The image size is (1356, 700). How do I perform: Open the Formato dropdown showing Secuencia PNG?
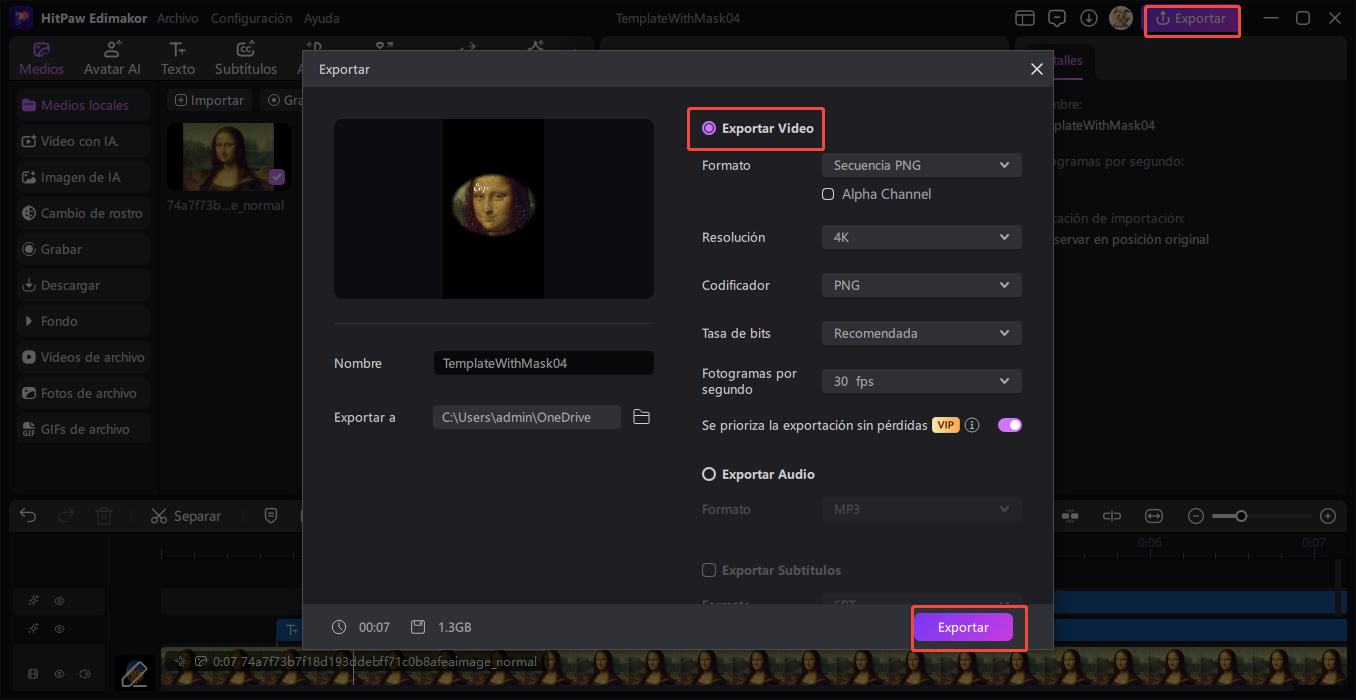pos(920,164)
